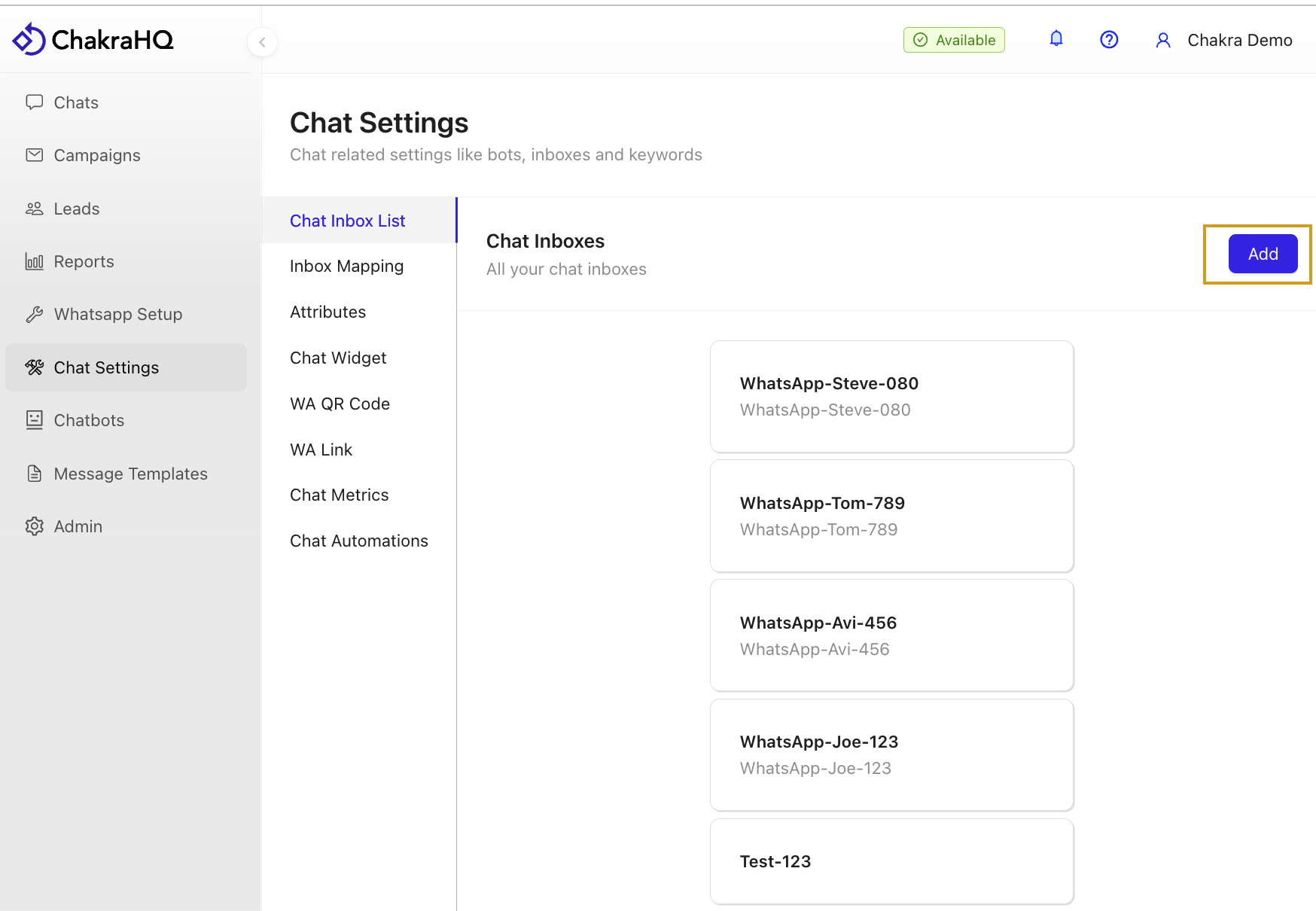Click the Chakra Demo user profile icon
This screenshot has height=911, width=1316.
(x=1163, y=41)
